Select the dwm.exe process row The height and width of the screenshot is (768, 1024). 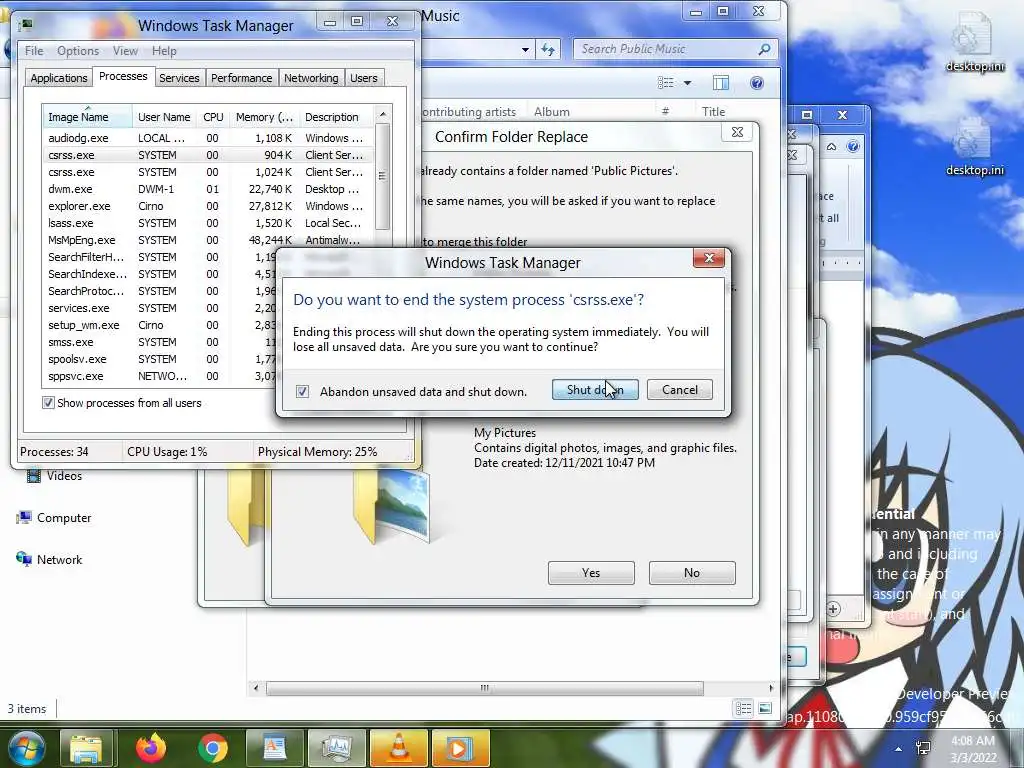[208, 189]
